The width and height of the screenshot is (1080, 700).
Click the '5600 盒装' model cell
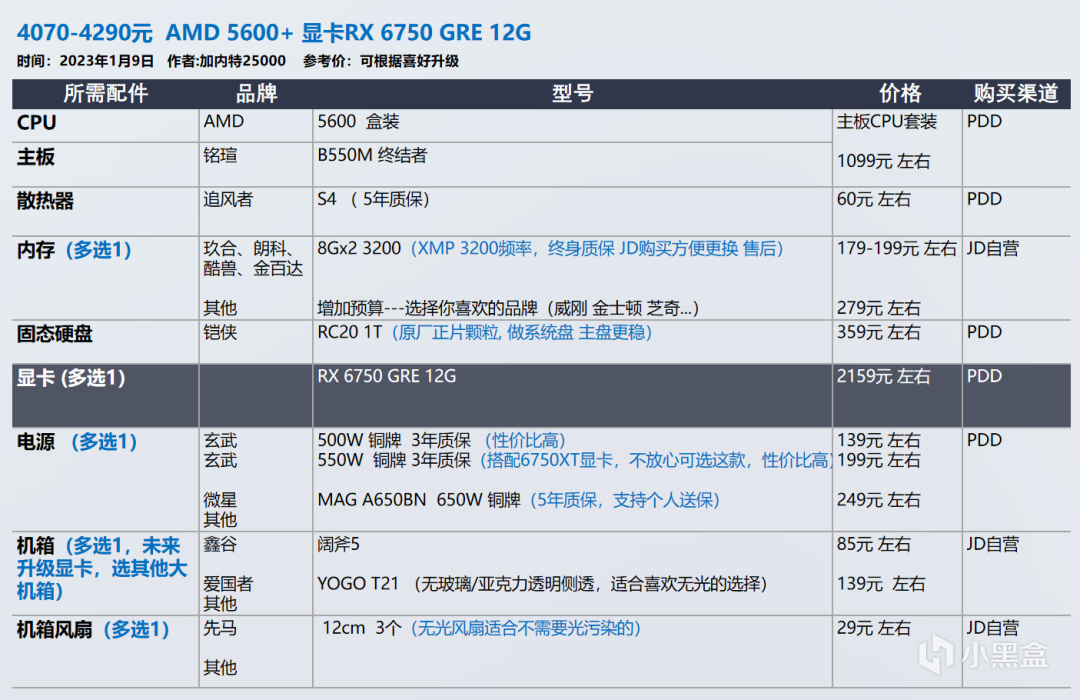pos(358,121)
